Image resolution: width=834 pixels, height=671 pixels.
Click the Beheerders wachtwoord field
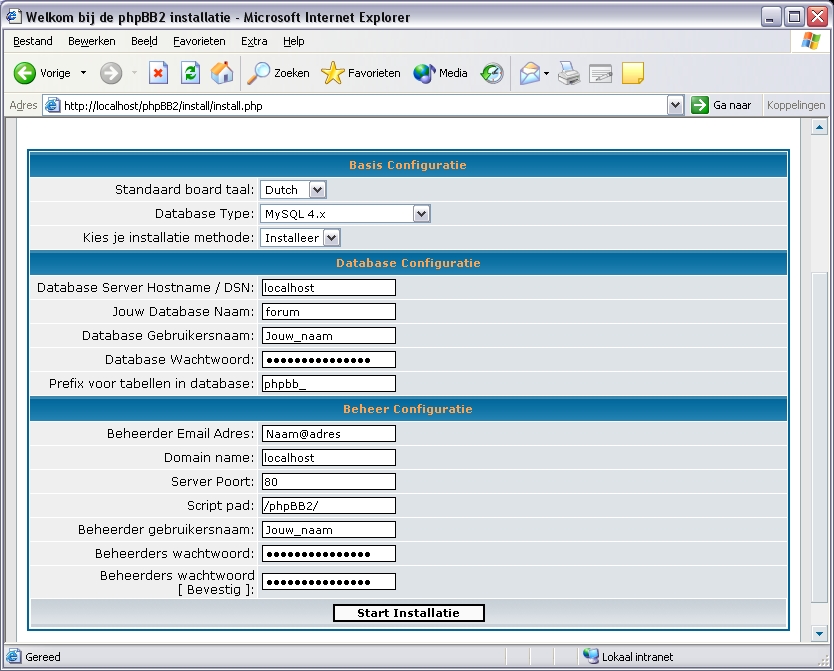coord(329,553)
